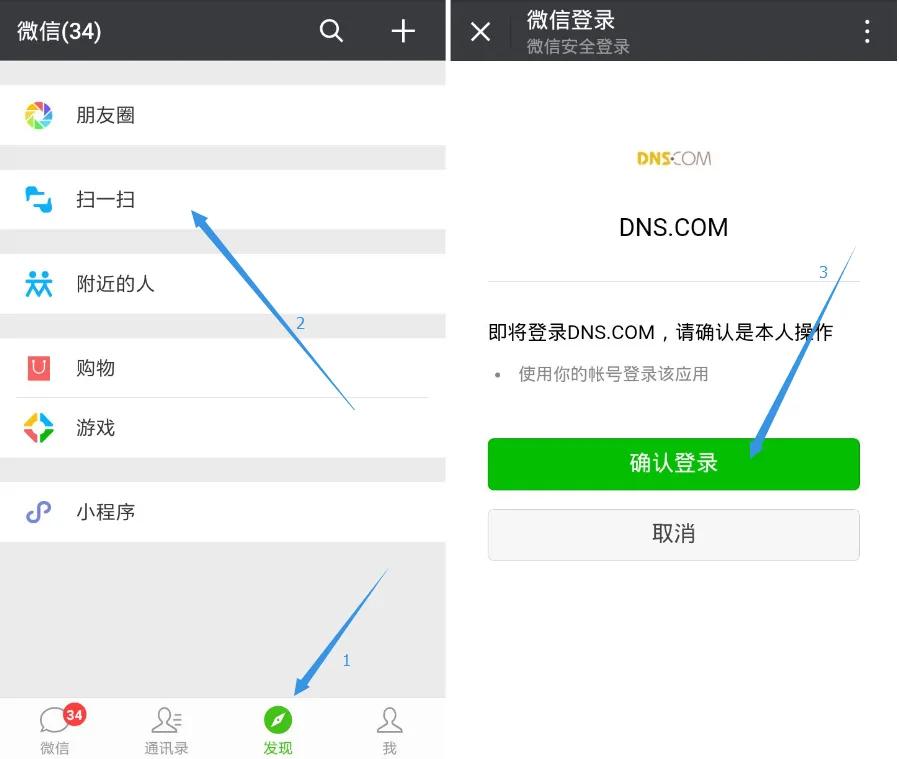Tap the 微信(34) header title
The height and width of the screenshot is (759, 899).
tap(59, 31)
